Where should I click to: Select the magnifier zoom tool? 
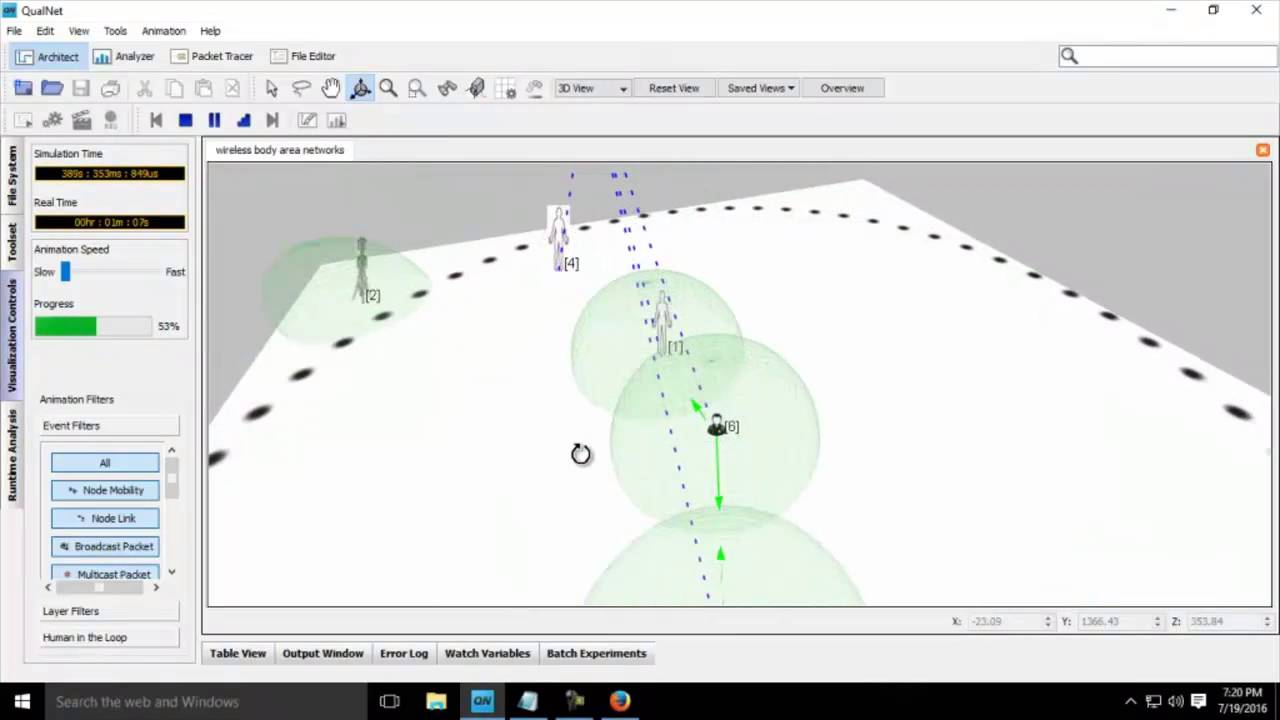point(388,88)
